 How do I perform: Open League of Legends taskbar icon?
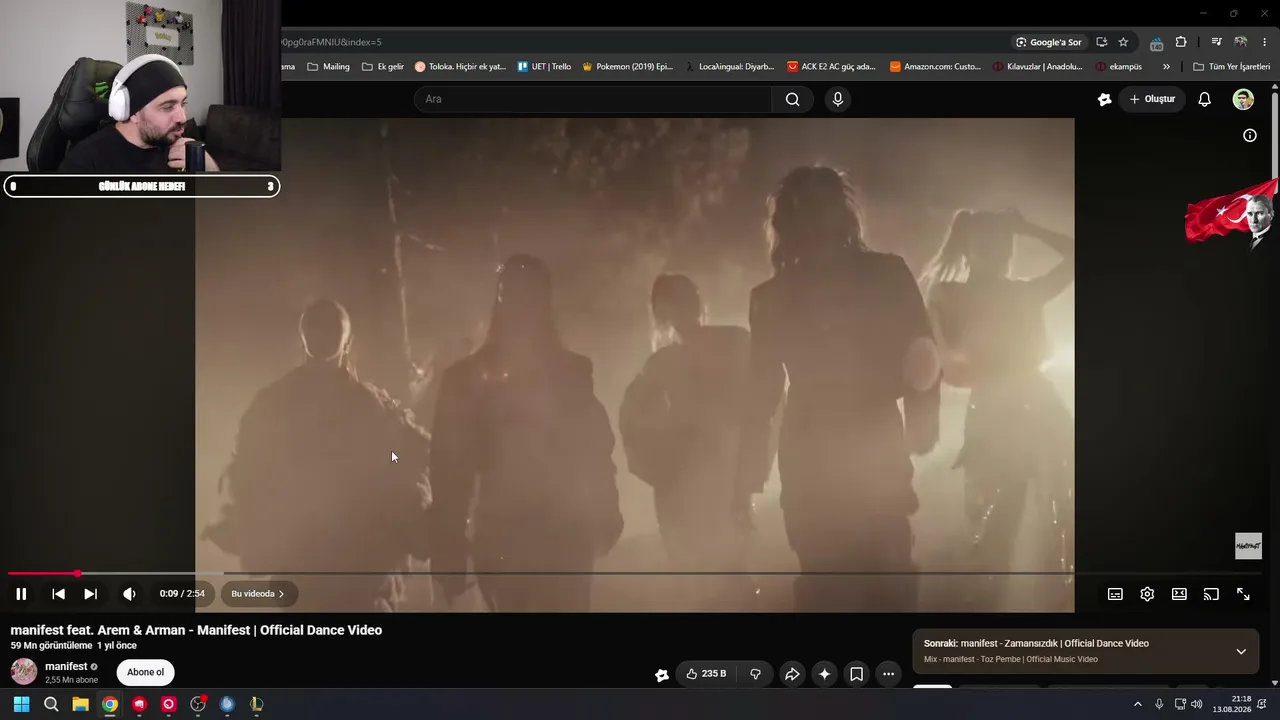tap(256, 704)
